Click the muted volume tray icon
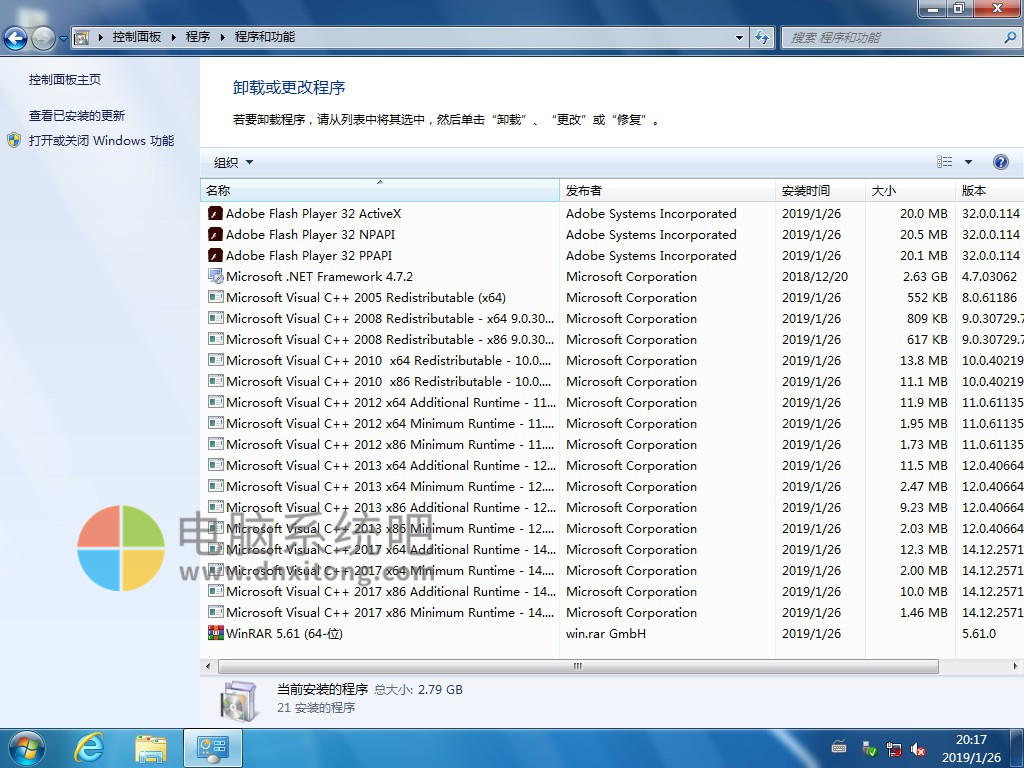This screenshot has width=1024, height=768. pyautogui.click(x=918, y=749)
